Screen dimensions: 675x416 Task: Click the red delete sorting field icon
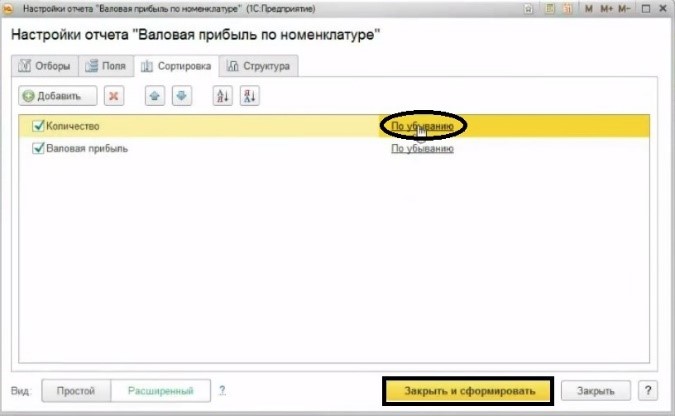click(114, 96)
